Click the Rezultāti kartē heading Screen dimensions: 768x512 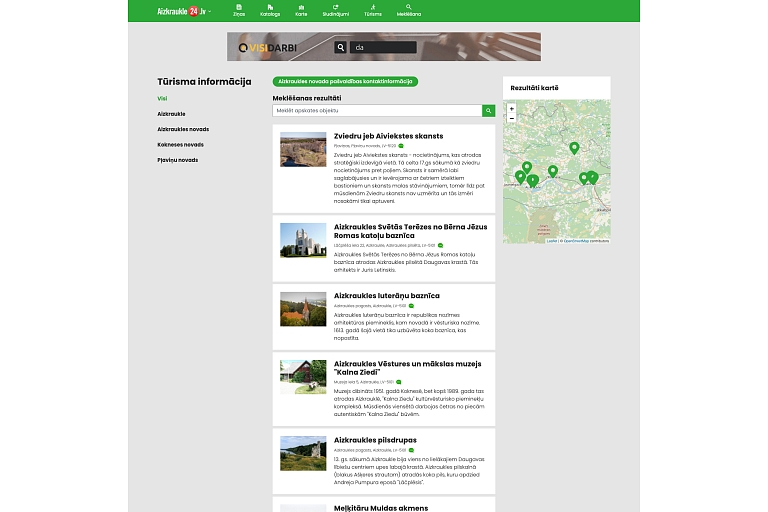point(534,88)
